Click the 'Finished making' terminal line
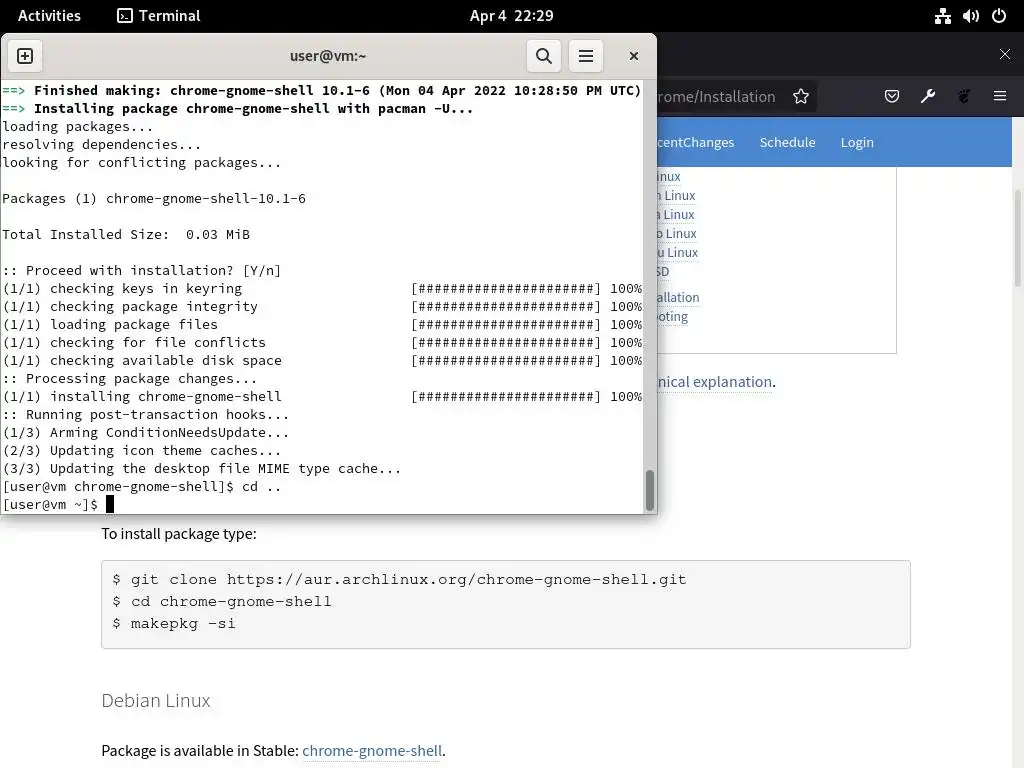 coord(322,90)
